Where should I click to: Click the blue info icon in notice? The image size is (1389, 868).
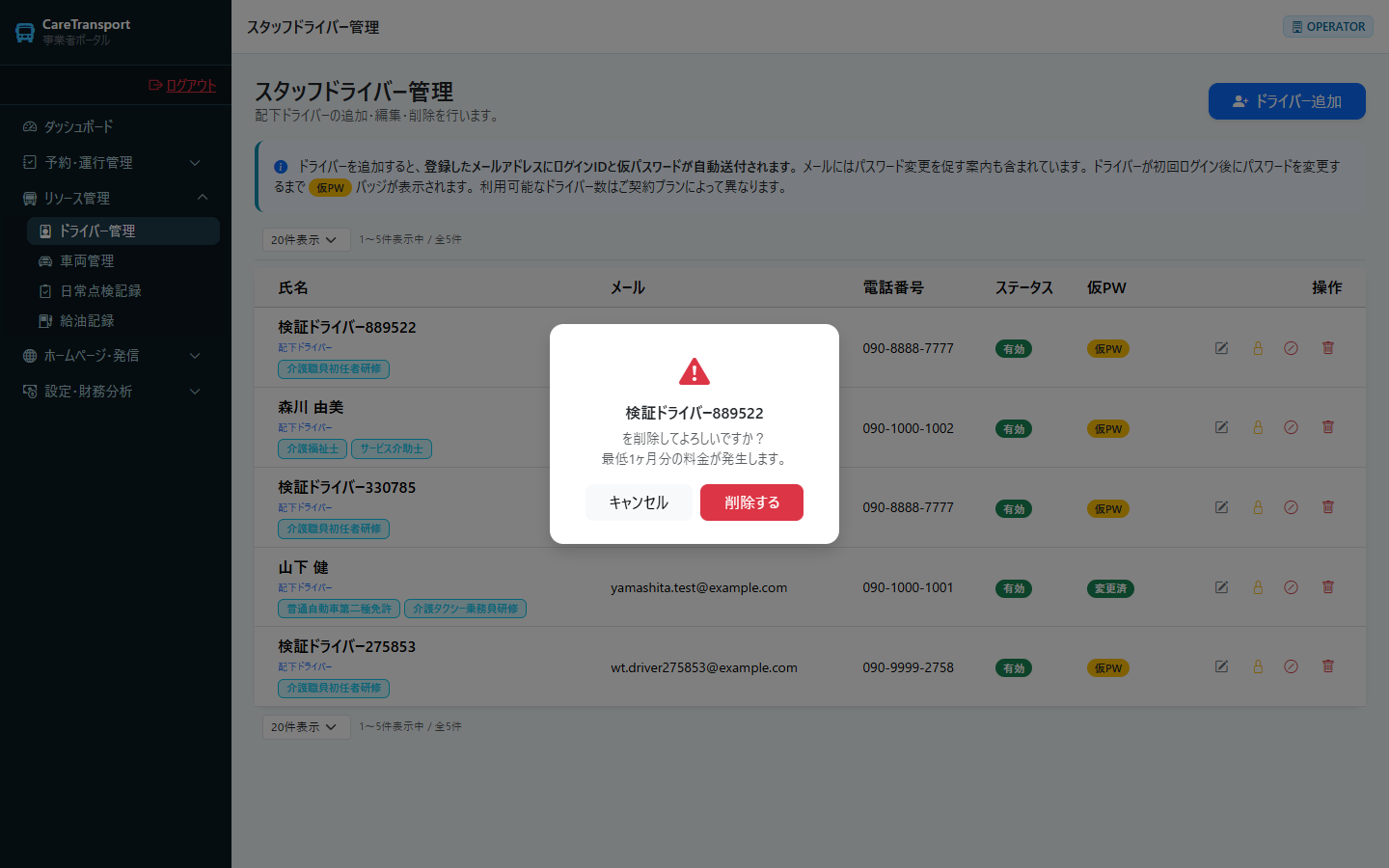point(281,167)
